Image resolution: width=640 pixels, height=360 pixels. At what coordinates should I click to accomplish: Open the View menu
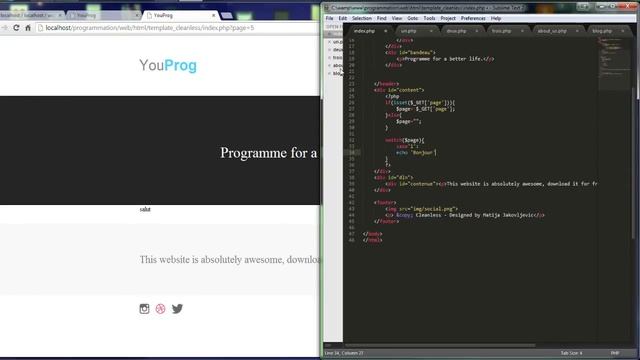397,18
